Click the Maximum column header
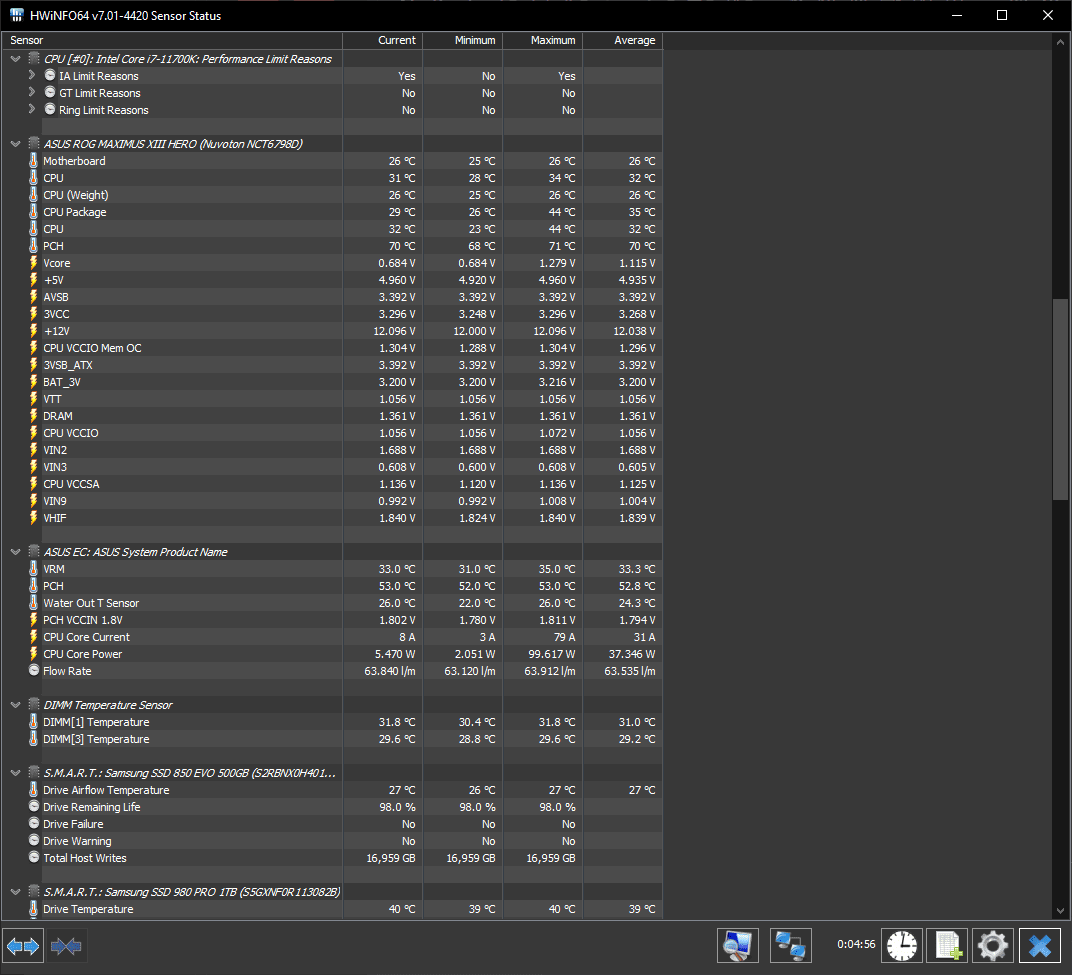 coord(543,40)
